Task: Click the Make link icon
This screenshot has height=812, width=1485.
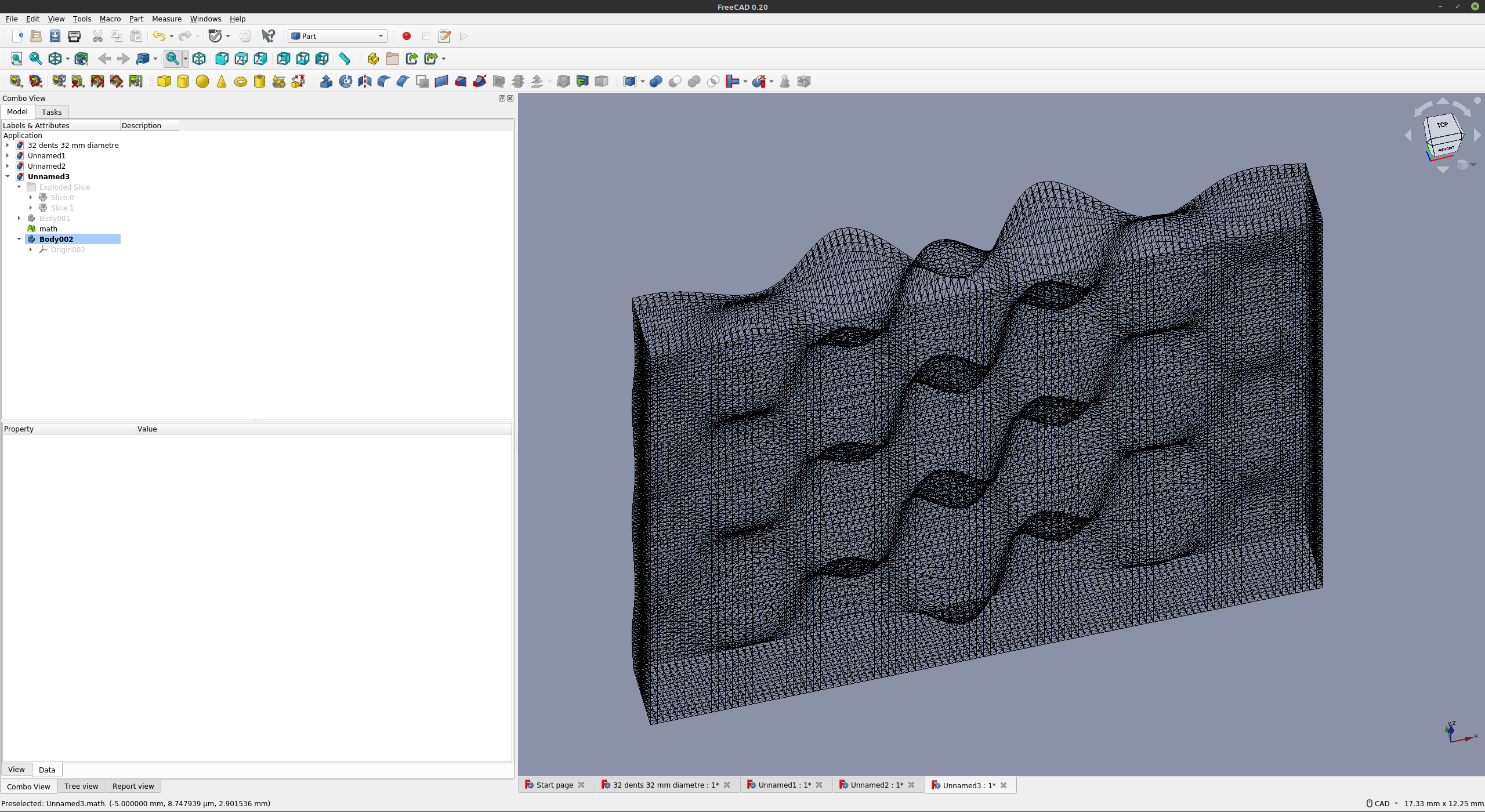Action: click(412, 59)
